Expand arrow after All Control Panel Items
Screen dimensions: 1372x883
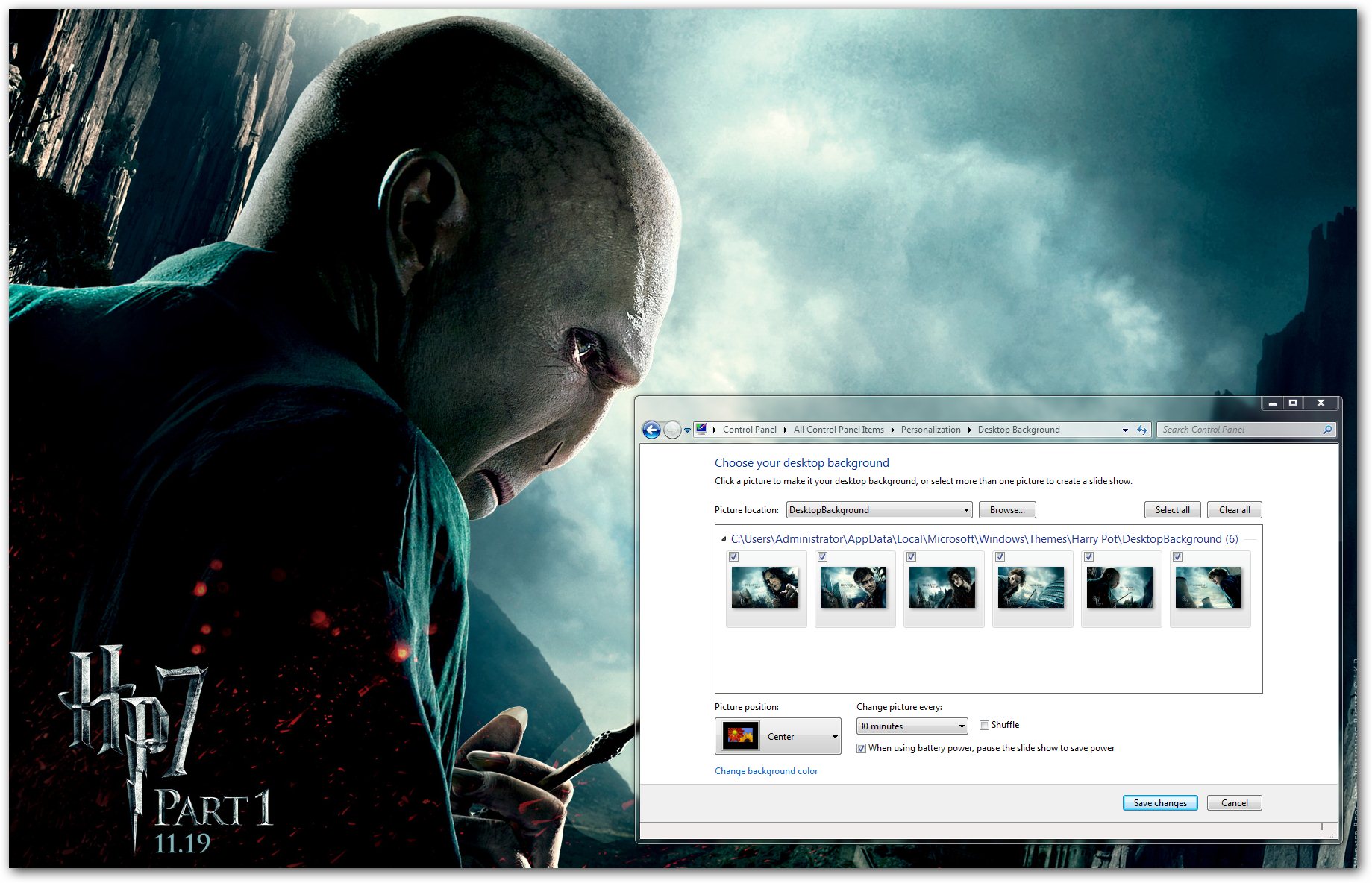[x=892, y=430]
